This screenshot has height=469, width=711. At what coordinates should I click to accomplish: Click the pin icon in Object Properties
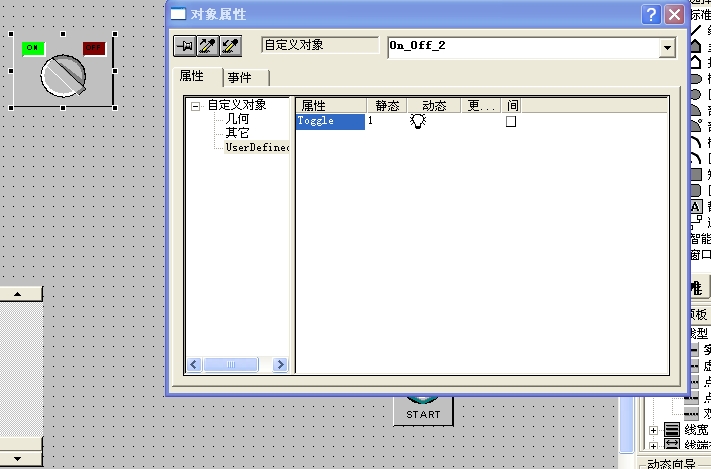(x=185, y=46)
